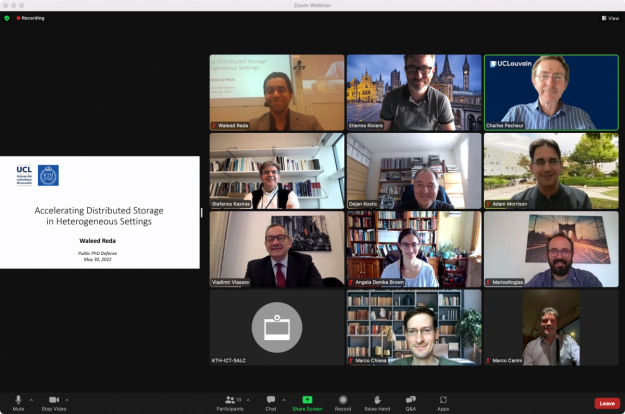Viewport: 625px width, 414px height.
Task: Open the Participants panel
Action: coord(231,401)
